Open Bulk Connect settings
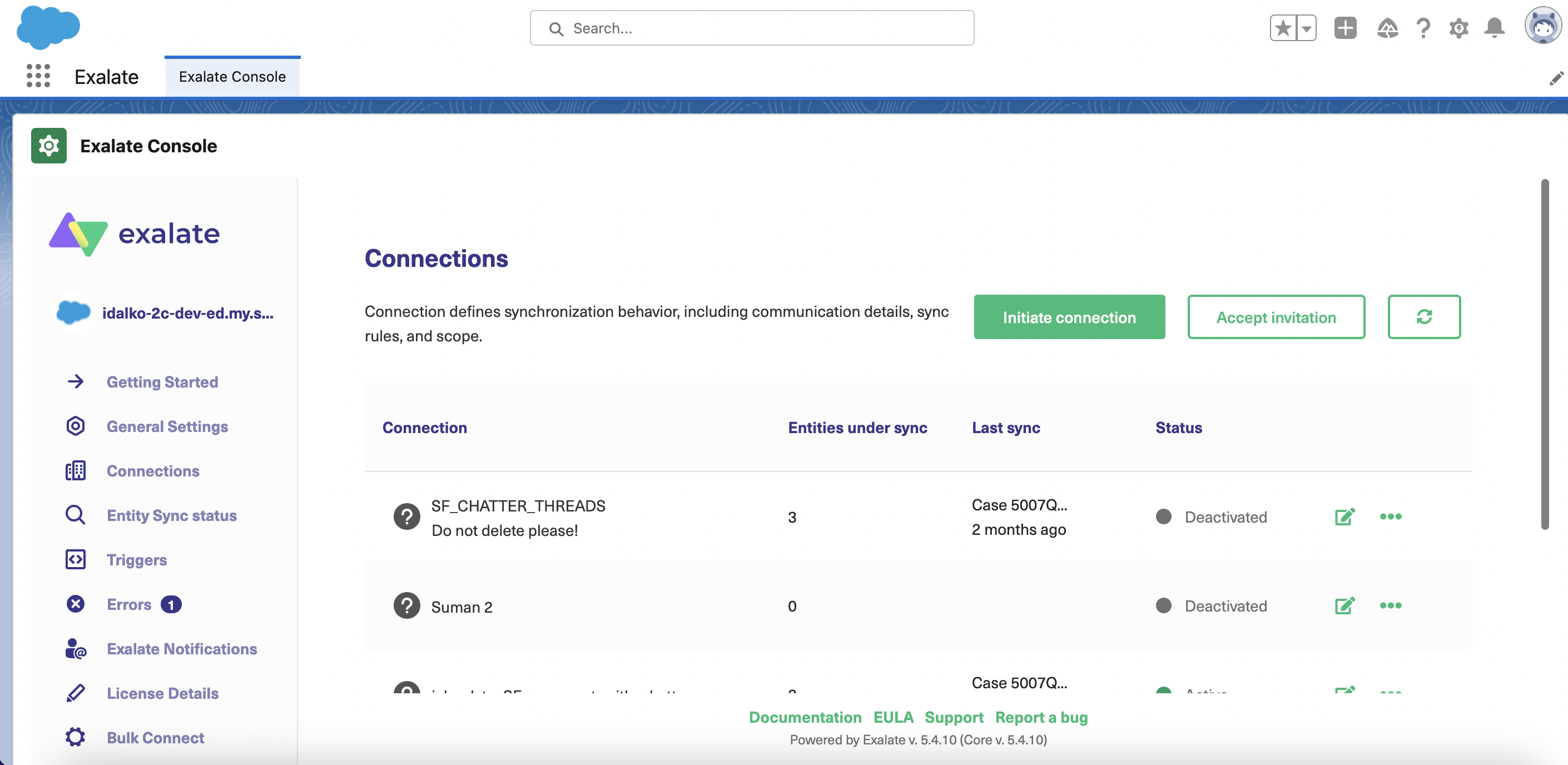This screenshot has height=765, width=1568. 155,737
